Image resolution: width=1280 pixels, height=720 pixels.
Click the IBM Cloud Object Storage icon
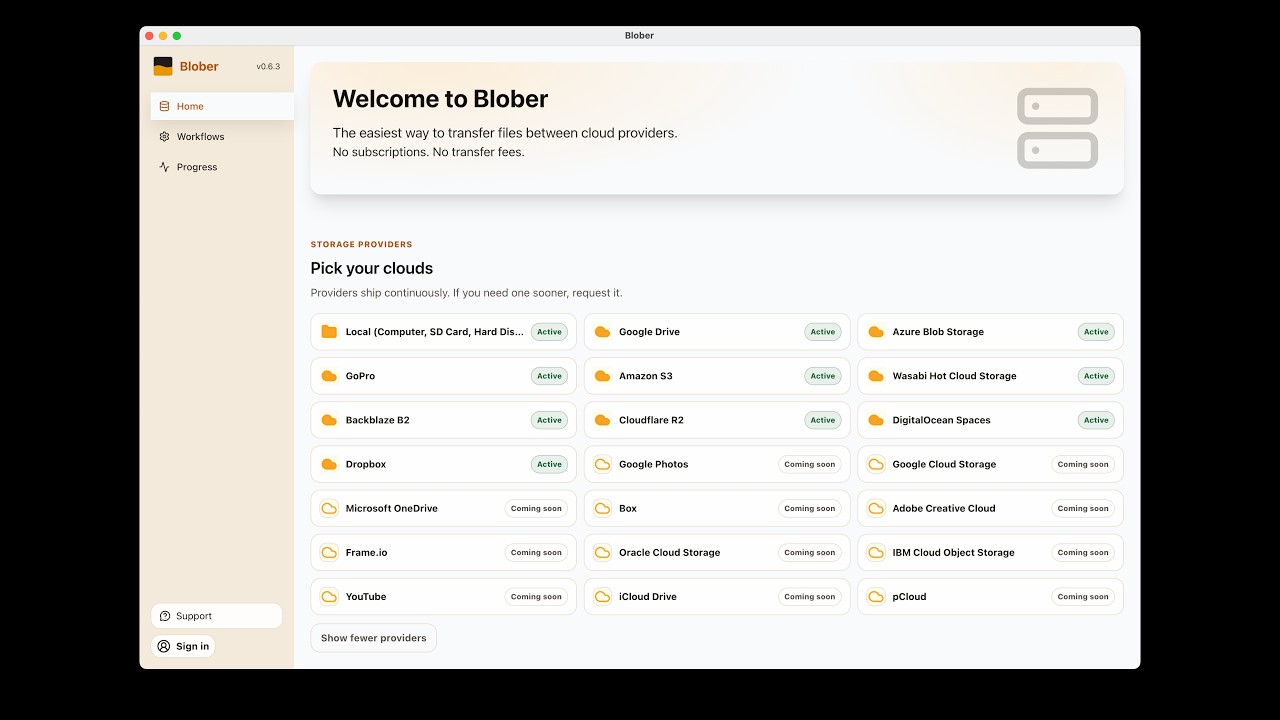click(x=876, y=552)
